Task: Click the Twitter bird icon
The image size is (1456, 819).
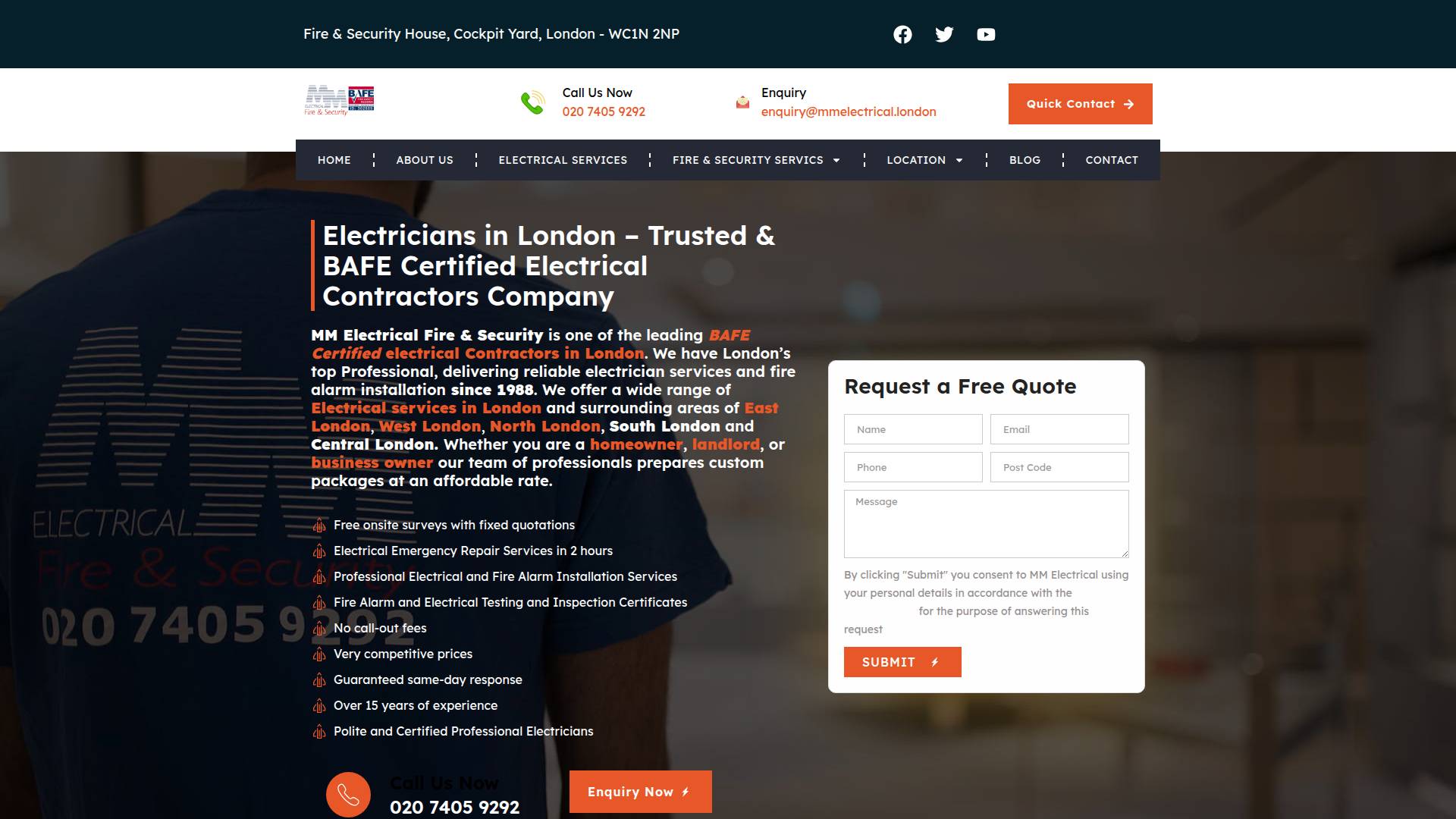Action: coord(944,35)
